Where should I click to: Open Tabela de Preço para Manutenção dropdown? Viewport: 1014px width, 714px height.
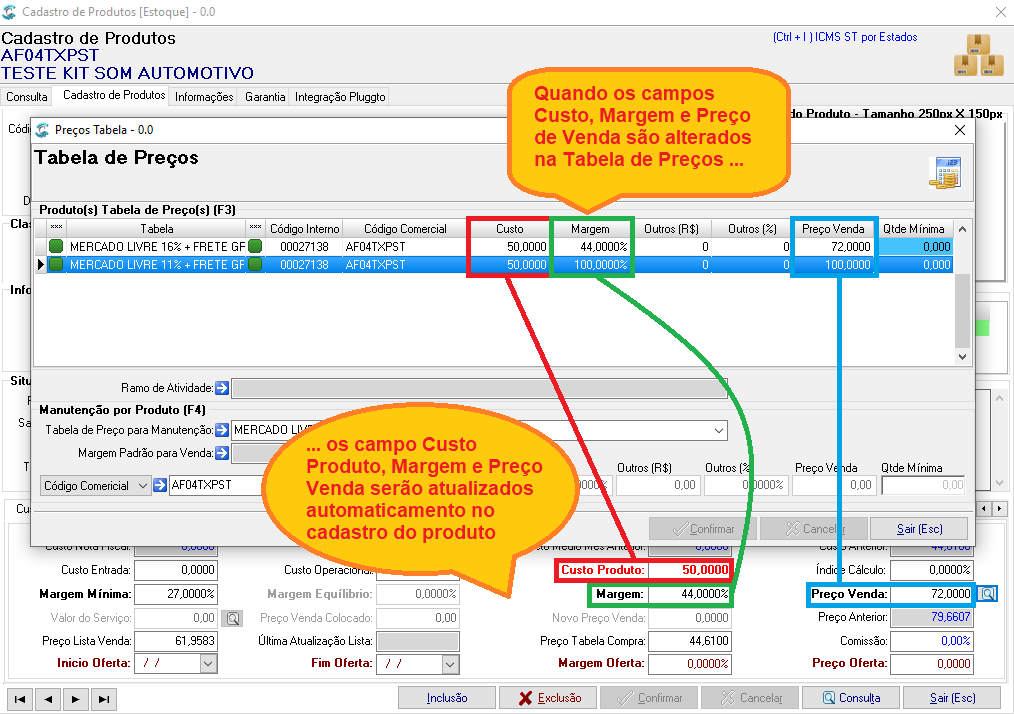pyautogui.click(x=718, y=430)
